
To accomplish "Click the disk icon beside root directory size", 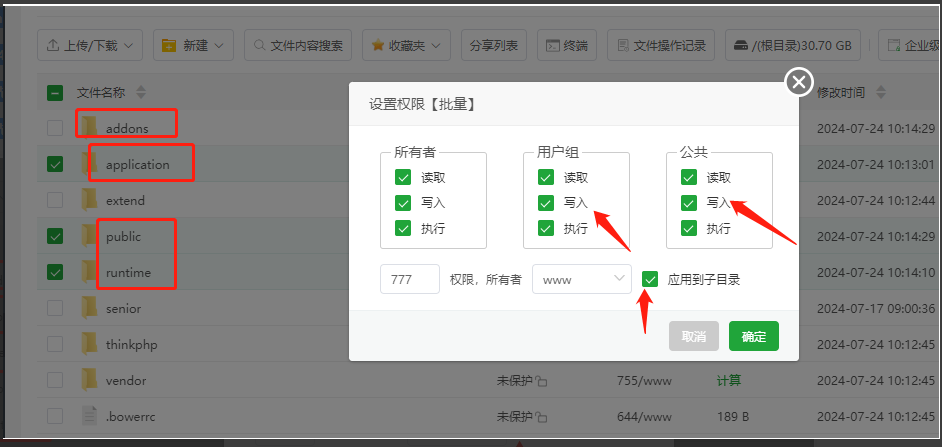I will (741, 46).
